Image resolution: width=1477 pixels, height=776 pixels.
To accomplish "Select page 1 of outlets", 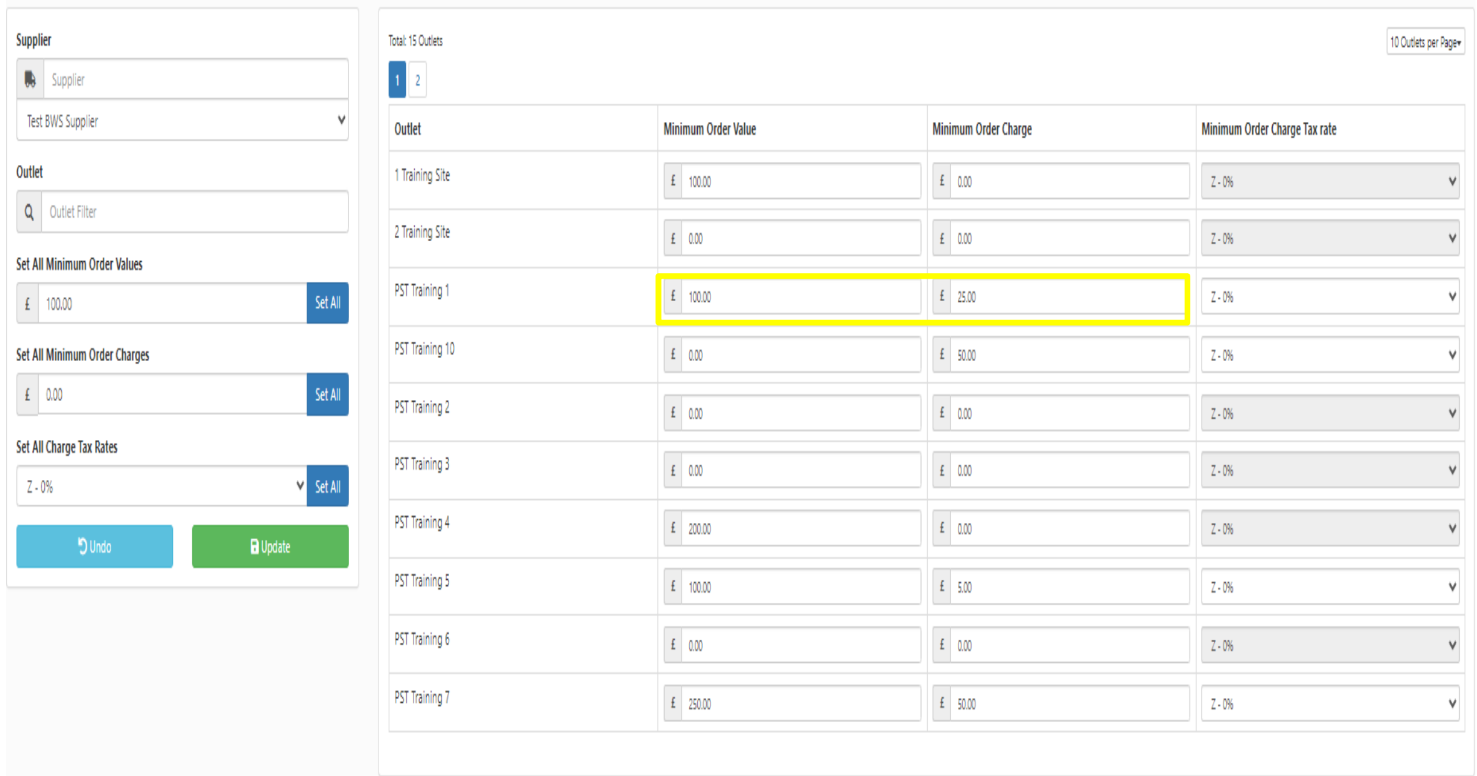I will [x=397, y=81].
